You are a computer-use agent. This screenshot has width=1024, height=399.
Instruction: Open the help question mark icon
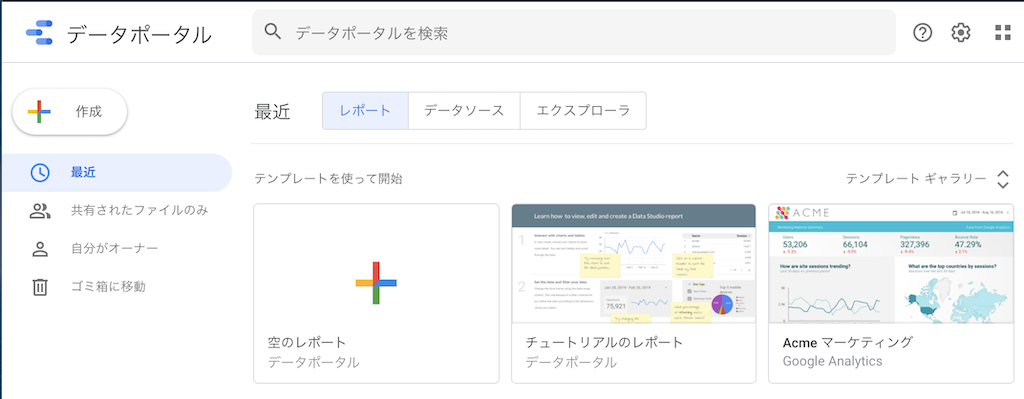(x=922, y=33)
